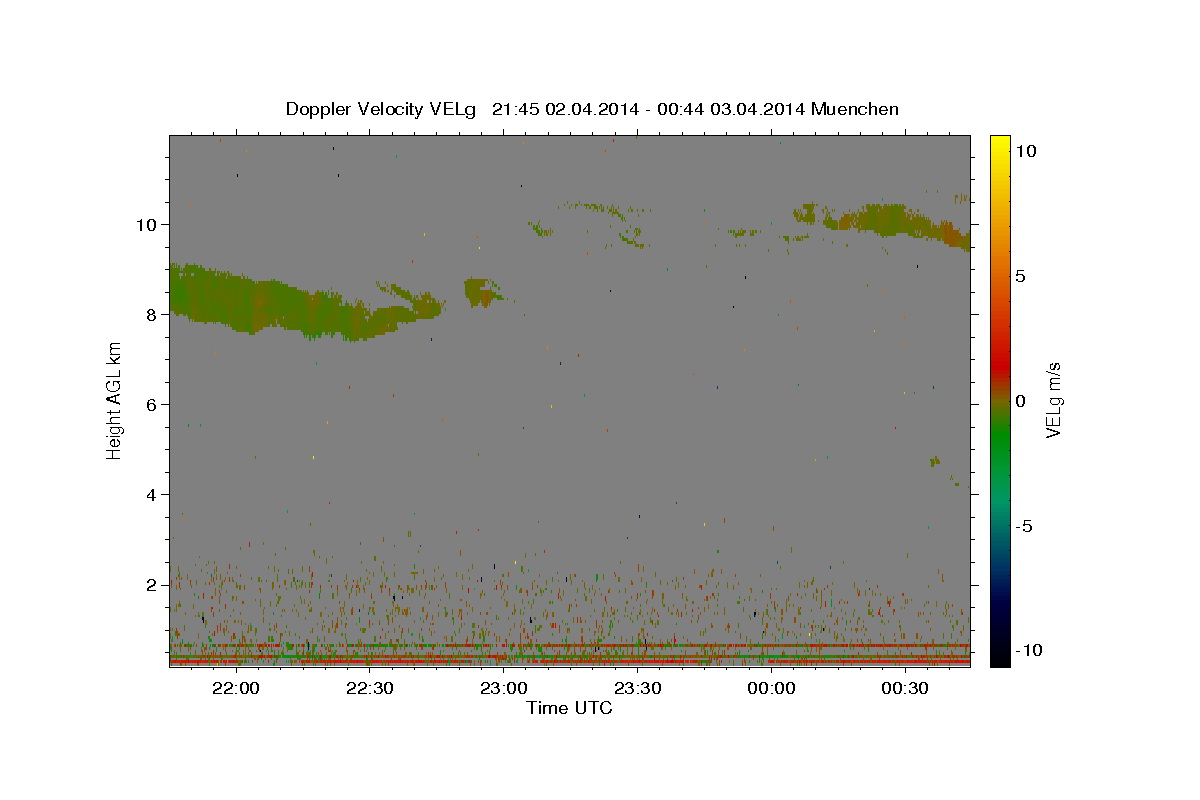Click the 00:00 time tick label
The image size is (1200, 800).
[771, 688]
